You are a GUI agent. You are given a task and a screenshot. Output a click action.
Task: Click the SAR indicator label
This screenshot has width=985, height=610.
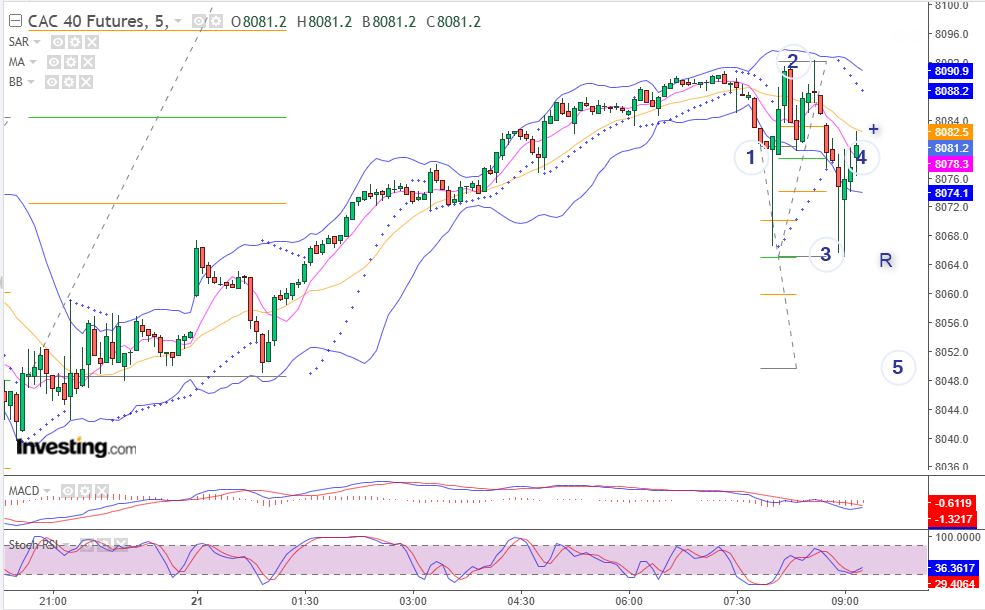(19, 42)
